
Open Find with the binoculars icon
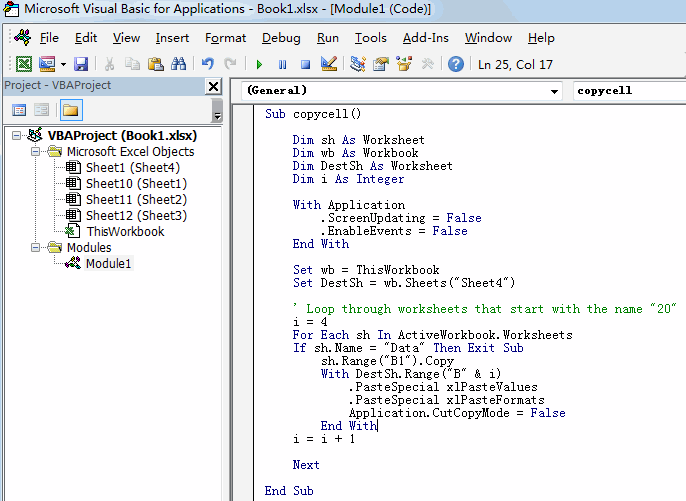pyautogui.click(x=178, y=64)
